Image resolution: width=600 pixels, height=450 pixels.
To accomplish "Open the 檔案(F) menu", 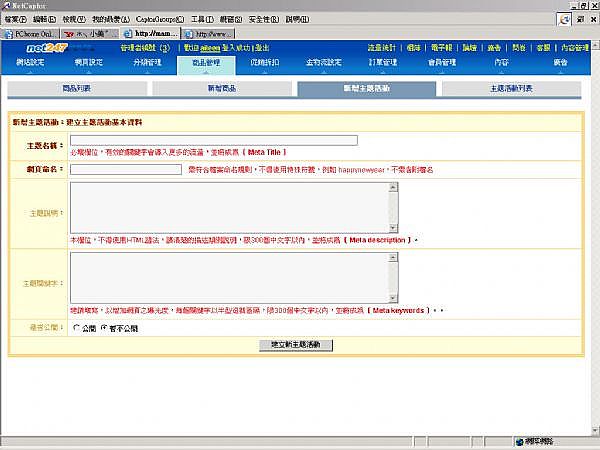I will click(16, 19).
